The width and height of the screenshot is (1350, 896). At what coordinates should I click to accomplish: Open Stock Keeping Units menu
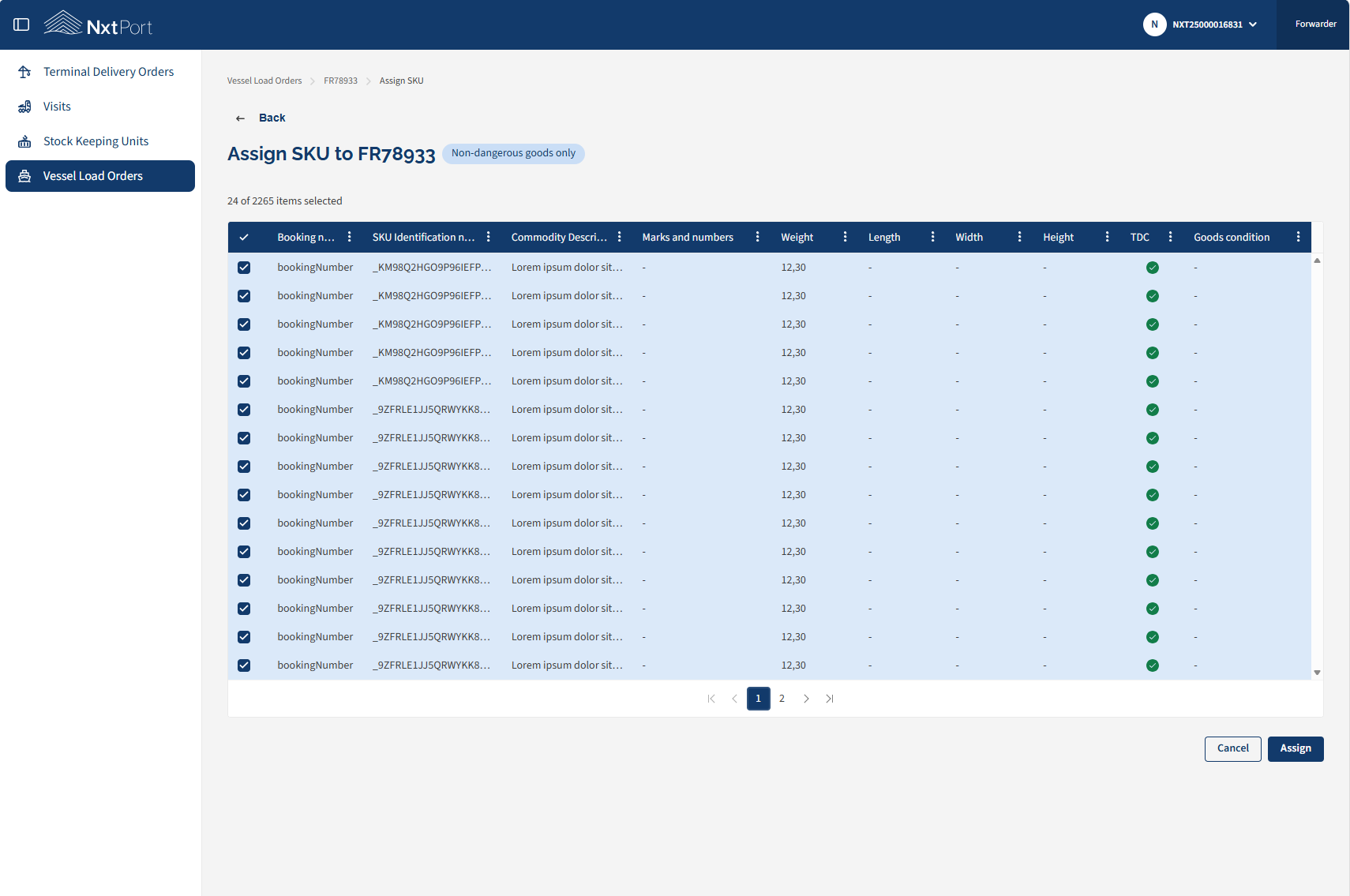coord(100,141)
